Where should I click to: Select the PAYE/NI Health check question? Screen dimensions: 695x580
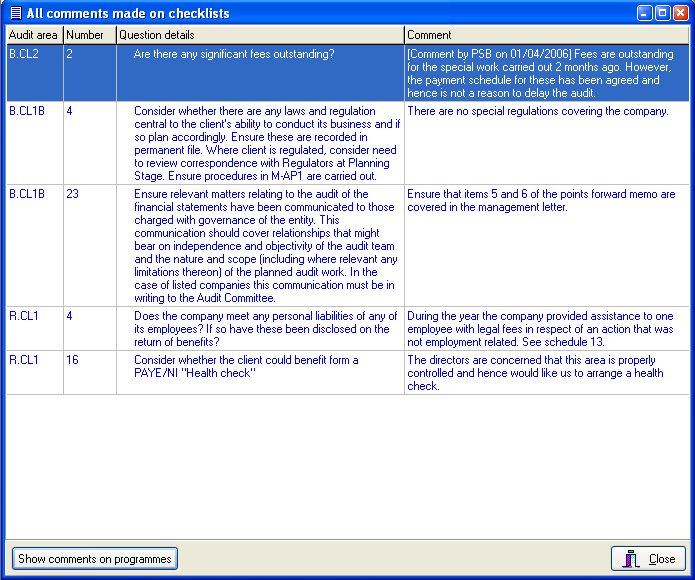click(261, 373)
